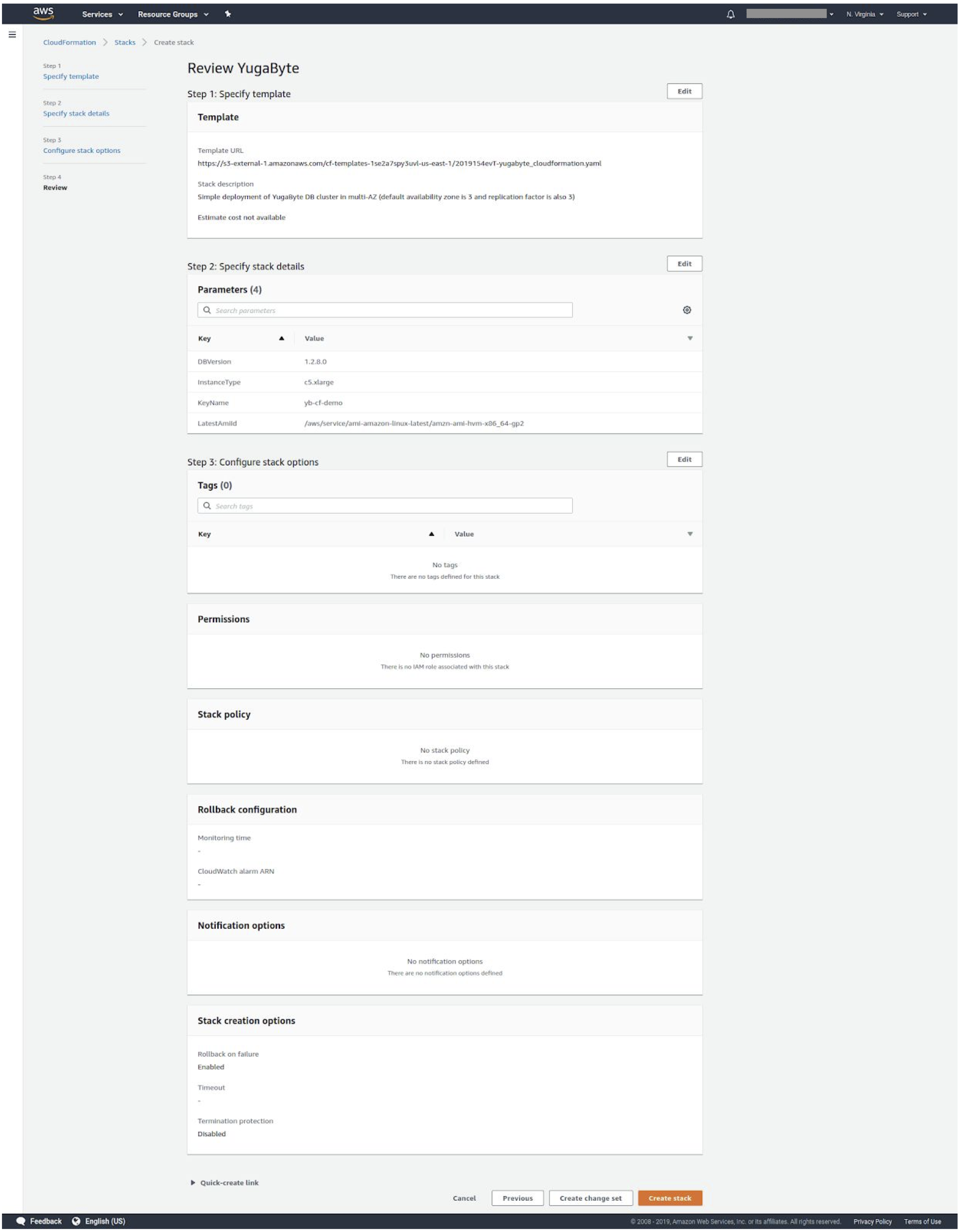Go to Step 2 Specify stack details

tap(76, 113)
